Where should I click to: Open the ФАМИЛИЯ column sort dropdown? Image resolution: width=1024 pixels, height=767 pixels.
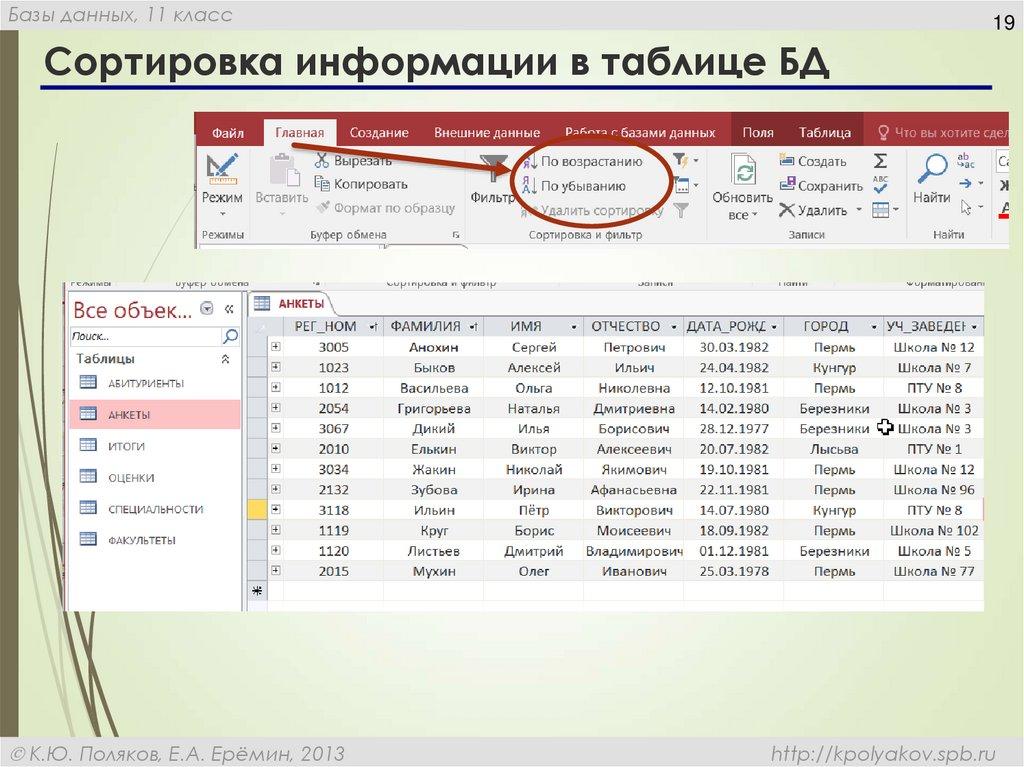(473, 326)
